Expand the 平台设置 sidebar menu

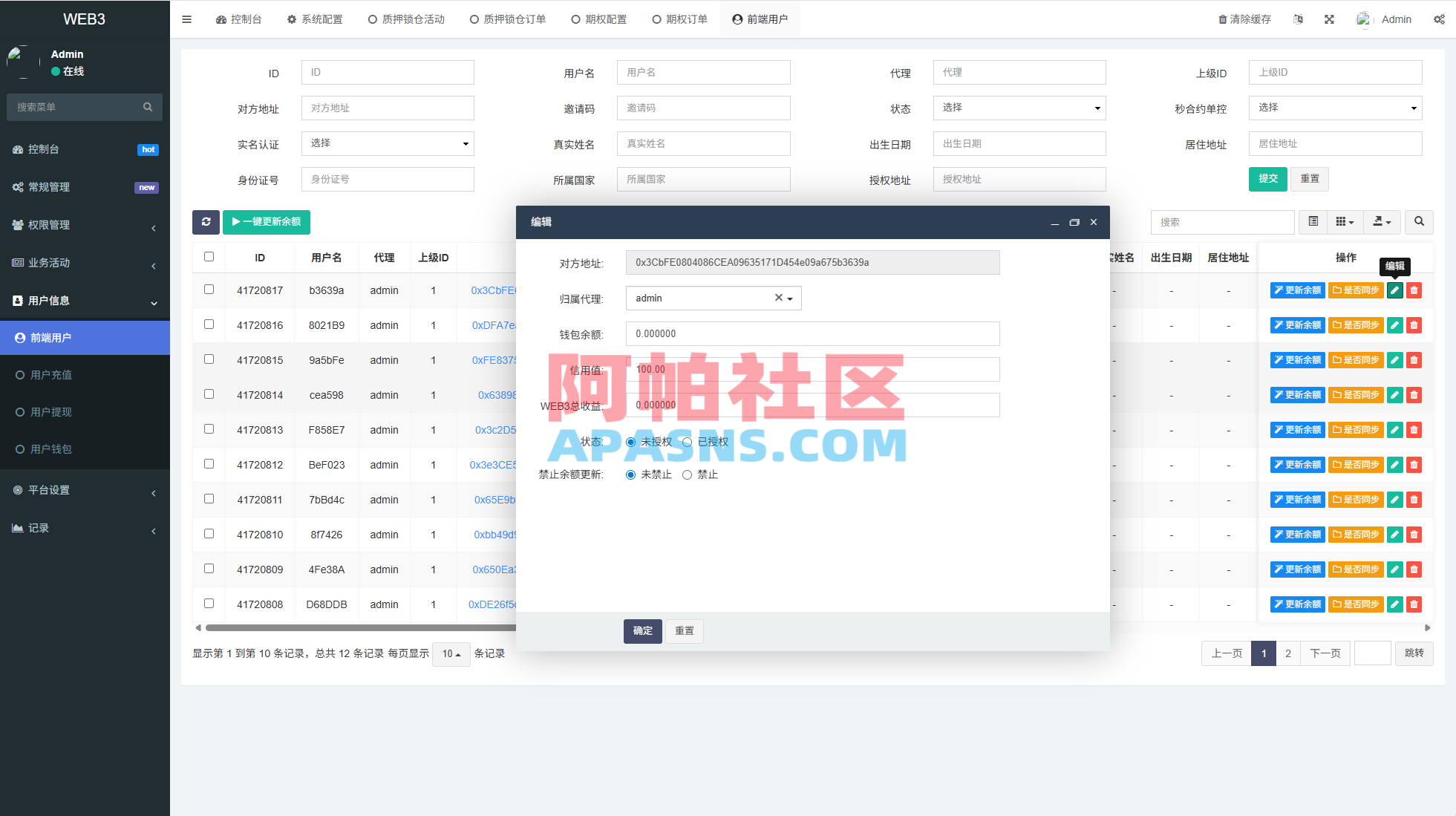pos(85,490)
